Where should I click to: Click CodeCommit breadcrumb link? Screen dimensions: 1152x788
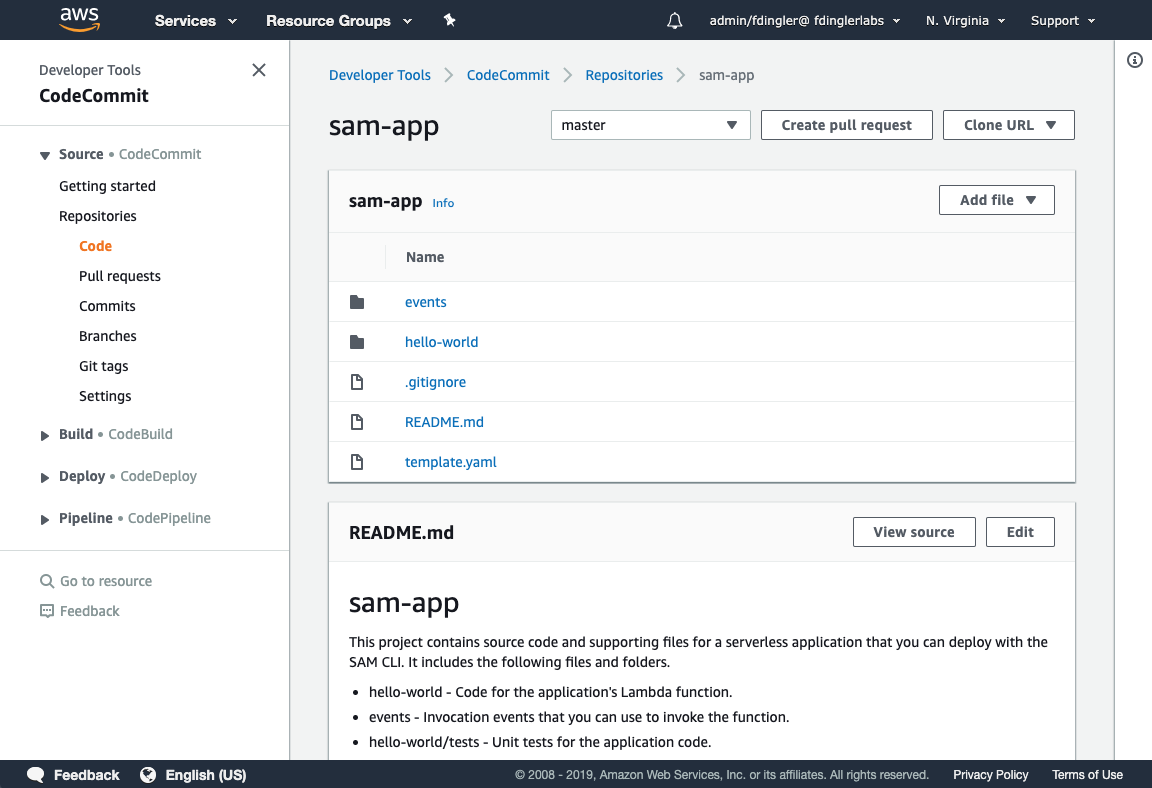508,75
